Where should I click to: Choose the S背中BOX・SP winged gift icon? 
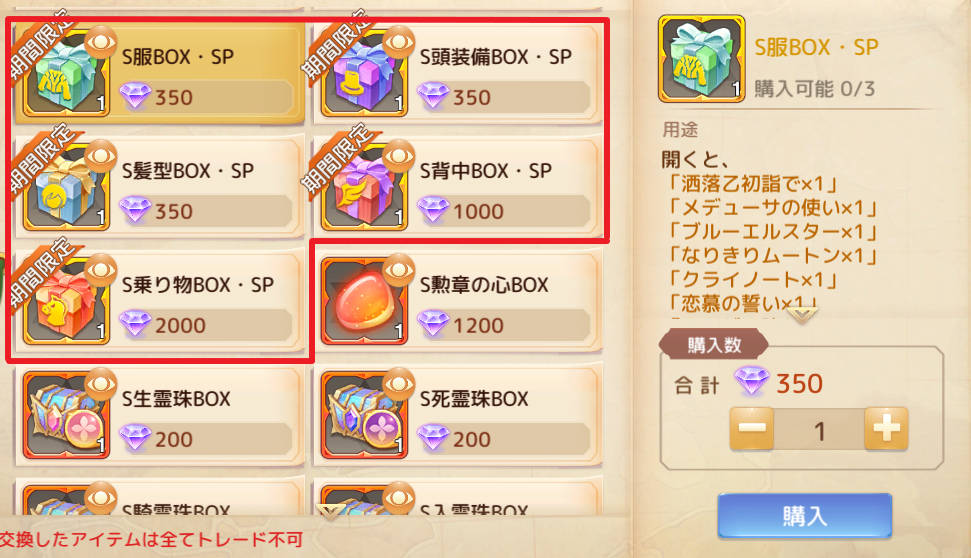point(364,188)
